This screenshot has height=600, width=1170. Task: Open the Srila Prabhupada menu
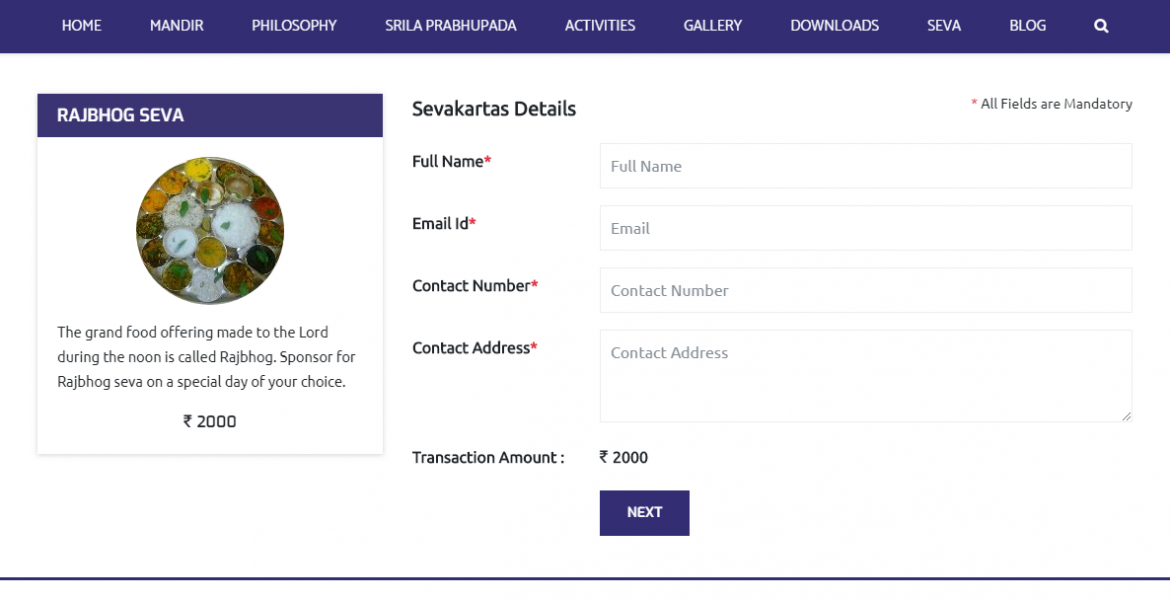click(450, 26)
